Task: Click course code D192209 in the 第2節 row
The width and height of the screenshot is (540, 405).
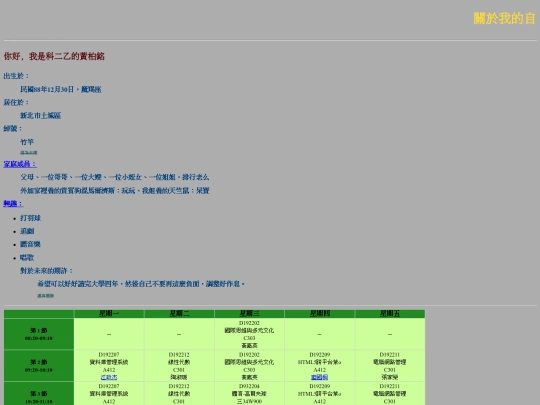Action: pos(320,354)
